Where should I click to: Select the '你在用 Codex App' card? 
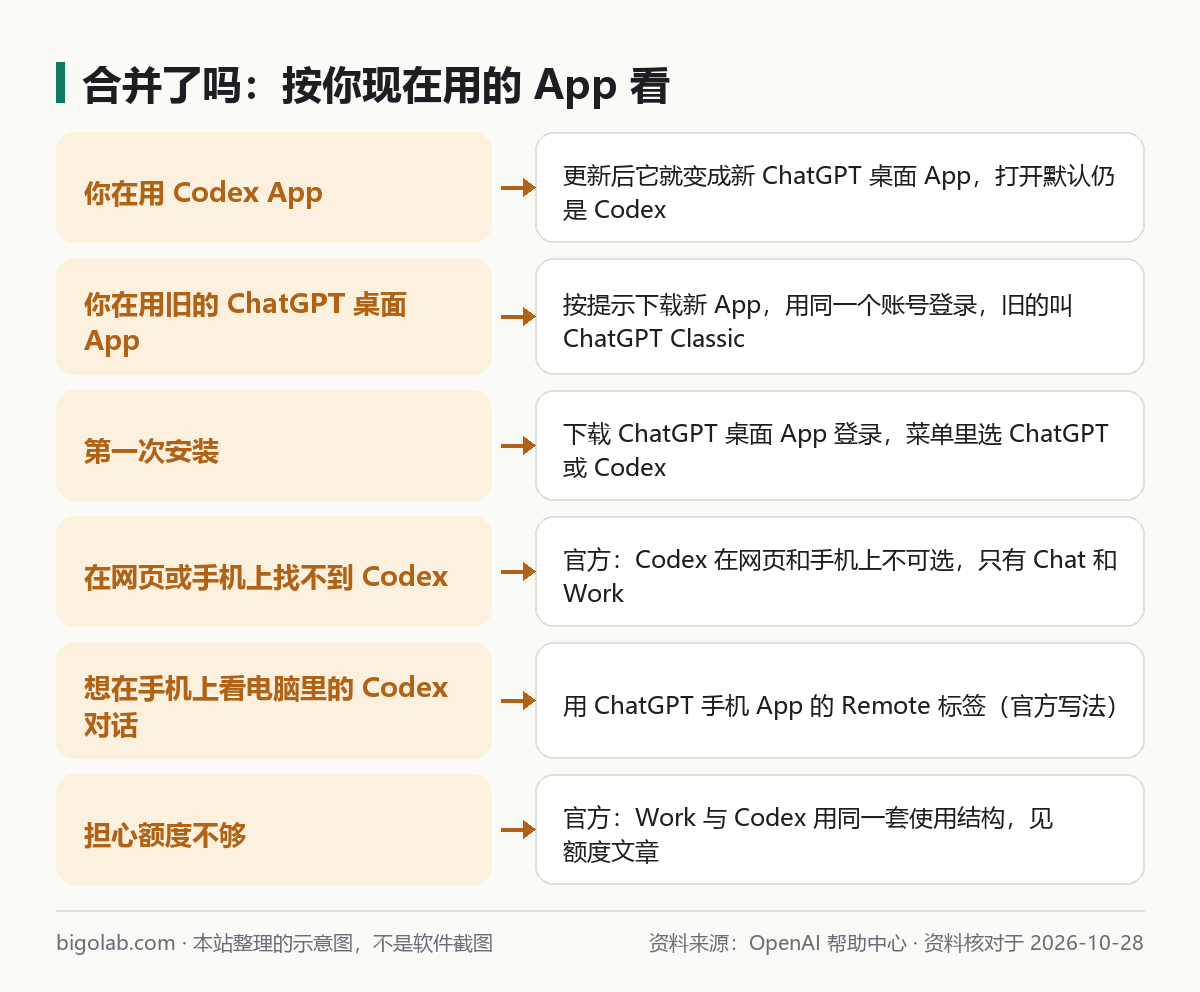274,187
